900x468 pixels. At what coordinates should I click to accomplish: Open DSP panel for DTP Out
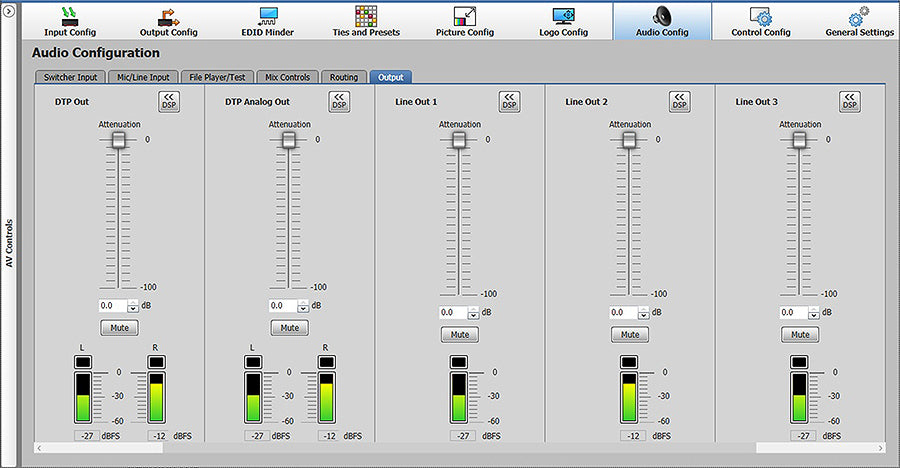(169, 102)
